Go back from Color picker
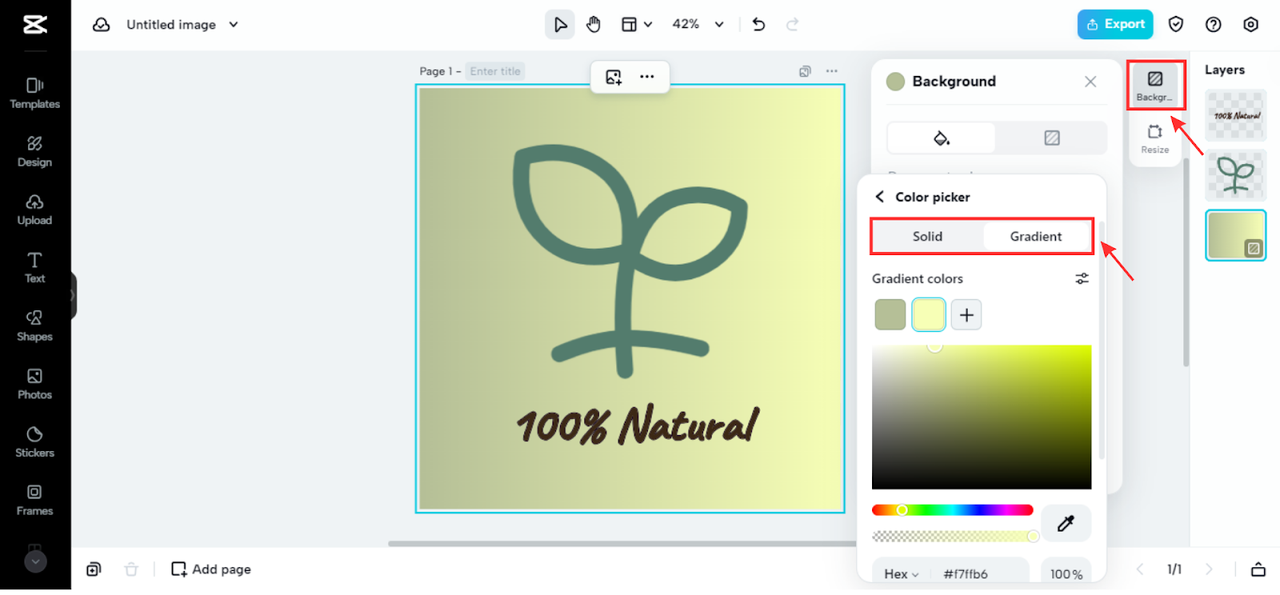The image size is (1280, 595). click(880, 197)
